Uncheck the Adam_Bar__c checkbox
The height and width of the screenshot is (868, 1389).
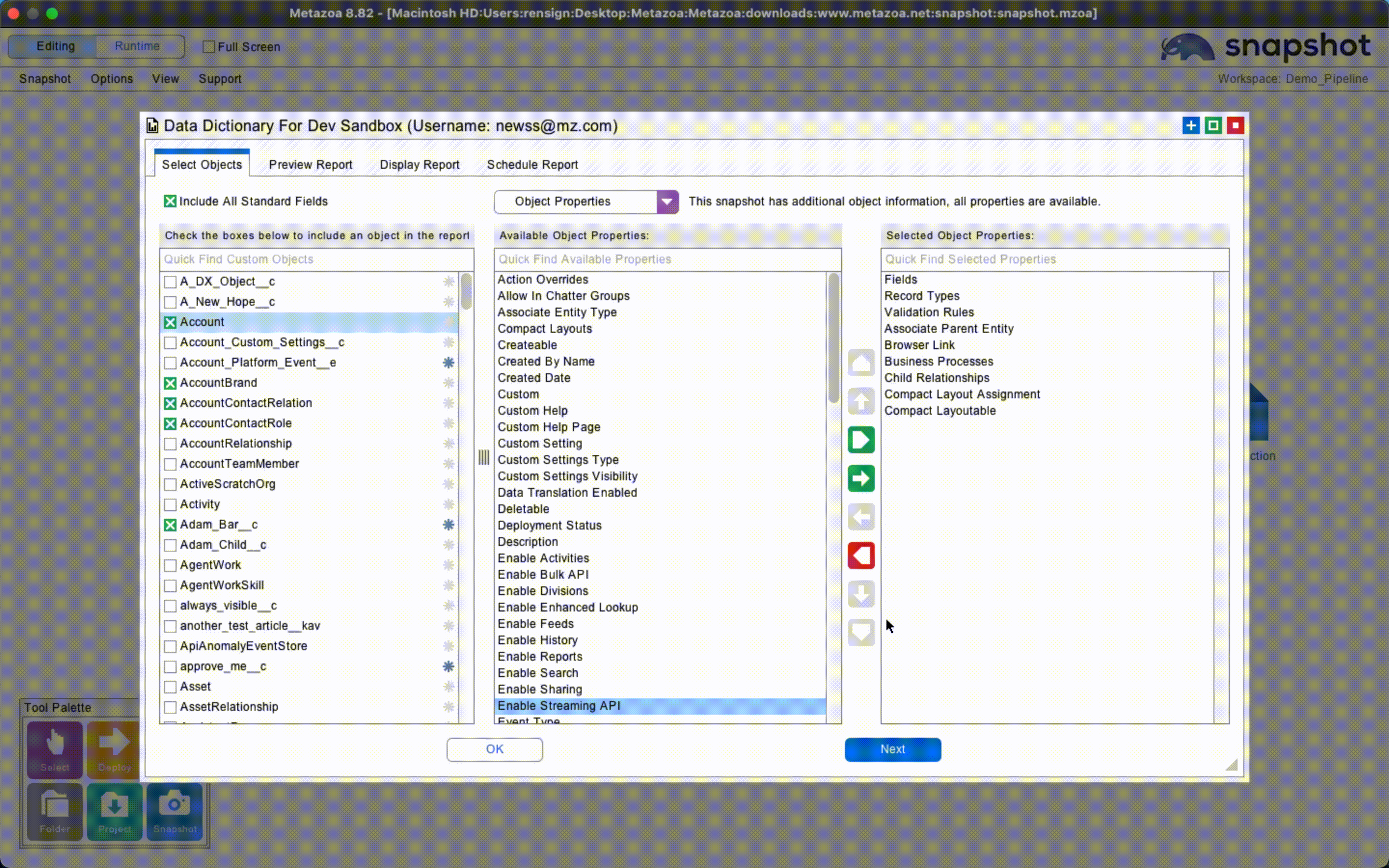coord(170,525)
